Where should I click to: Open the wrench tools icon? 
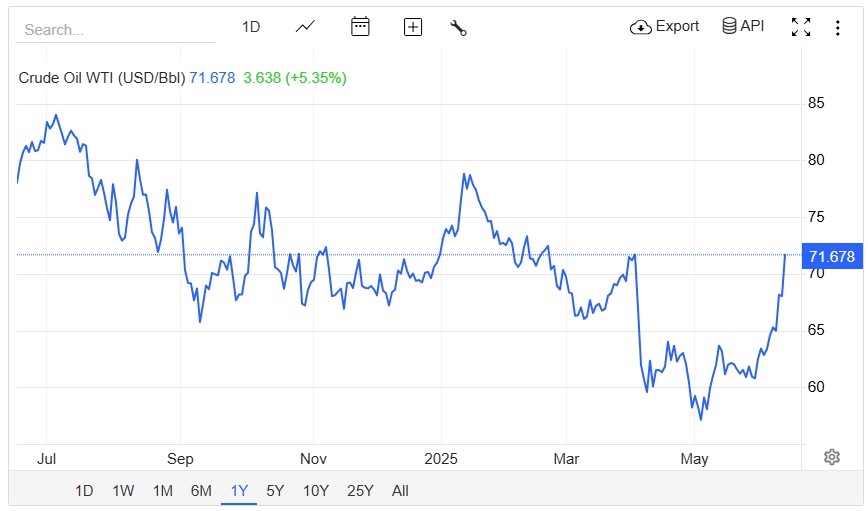point(459,27)
